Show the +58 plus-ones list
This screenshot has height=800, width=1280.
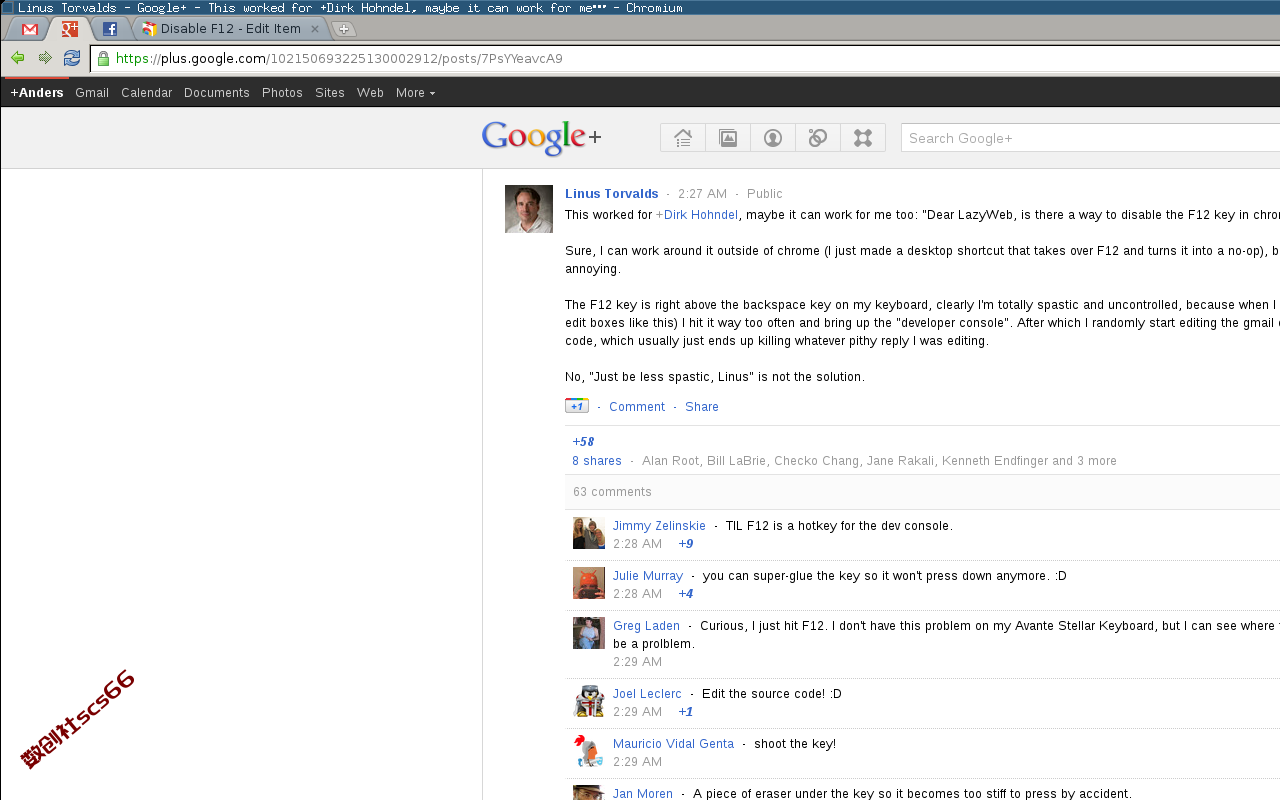pos(583,442)
